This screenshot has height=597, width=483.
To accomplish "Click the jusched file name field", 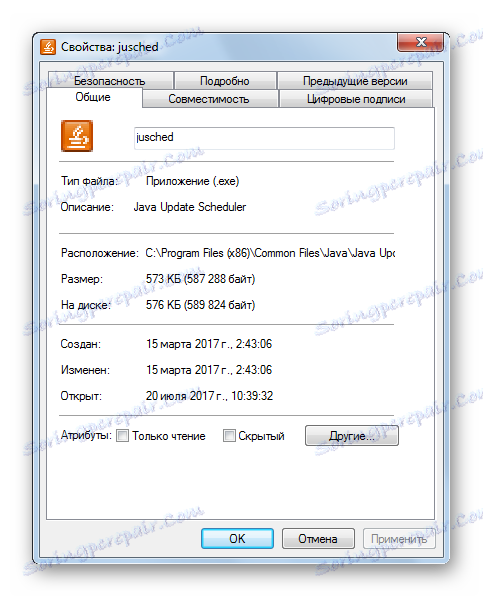I will coord(264,138).
